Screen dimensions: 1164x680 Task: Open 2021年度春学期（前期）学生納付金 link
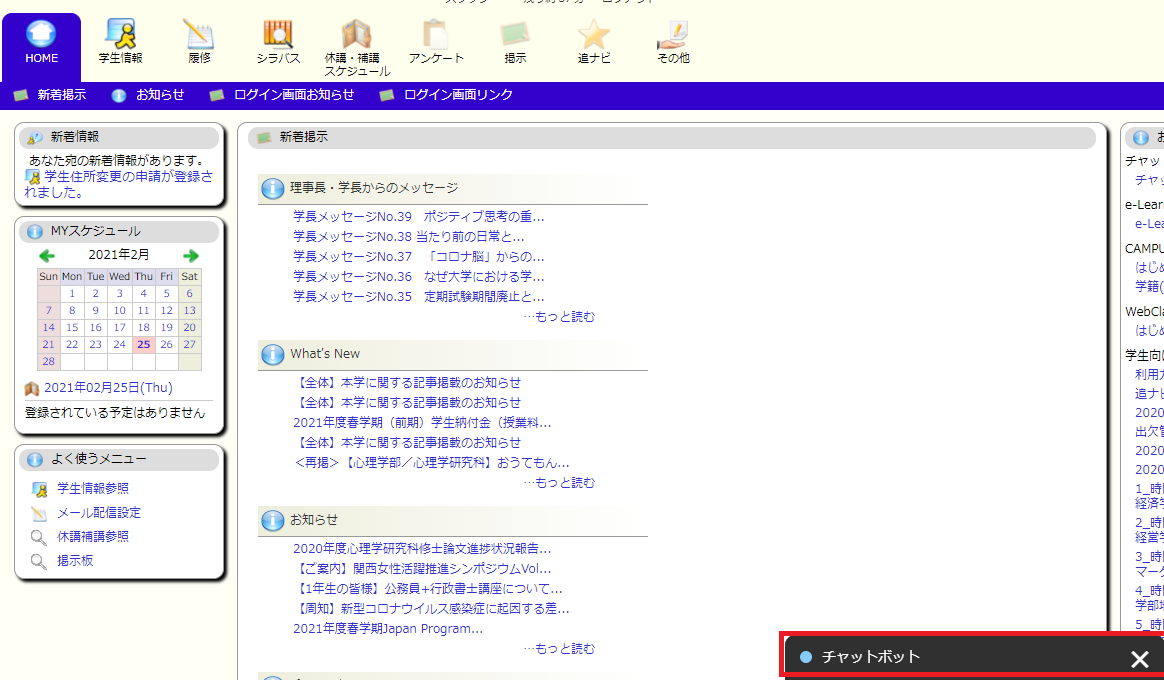click(422, 423)
